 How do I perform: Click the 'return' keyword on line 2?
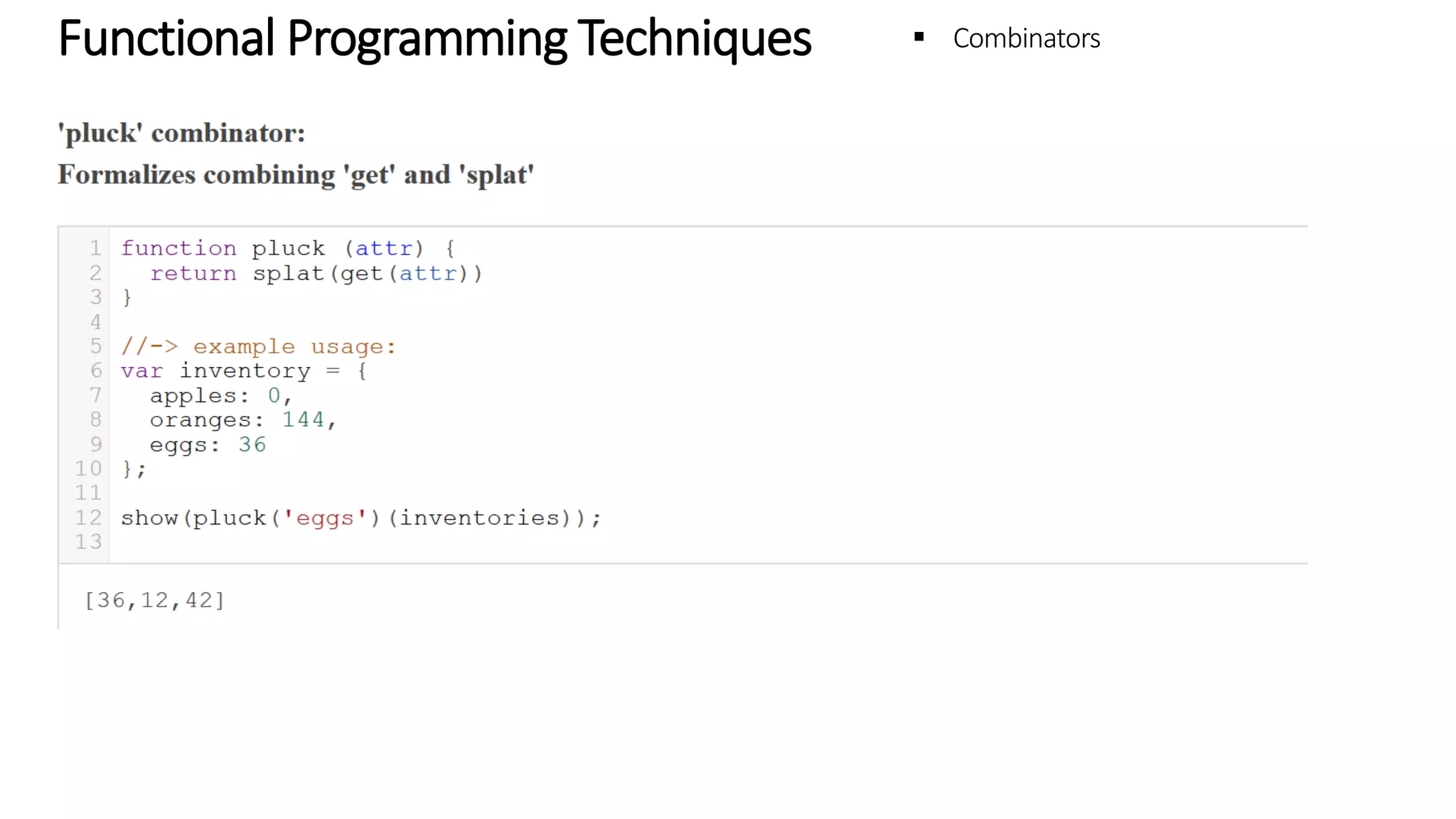[x=193, y=273]
